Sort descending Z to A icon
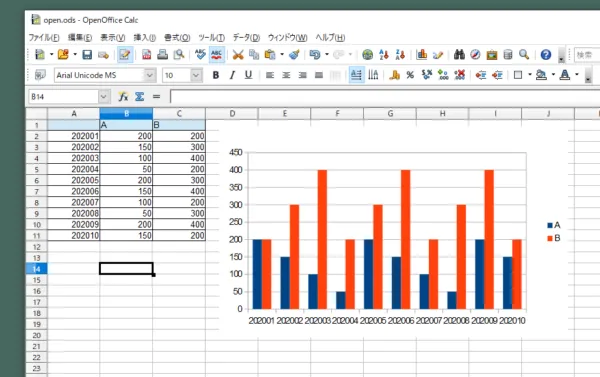Image resolution: width=600 pixels, height=377 pixels. tap(400, 55)
